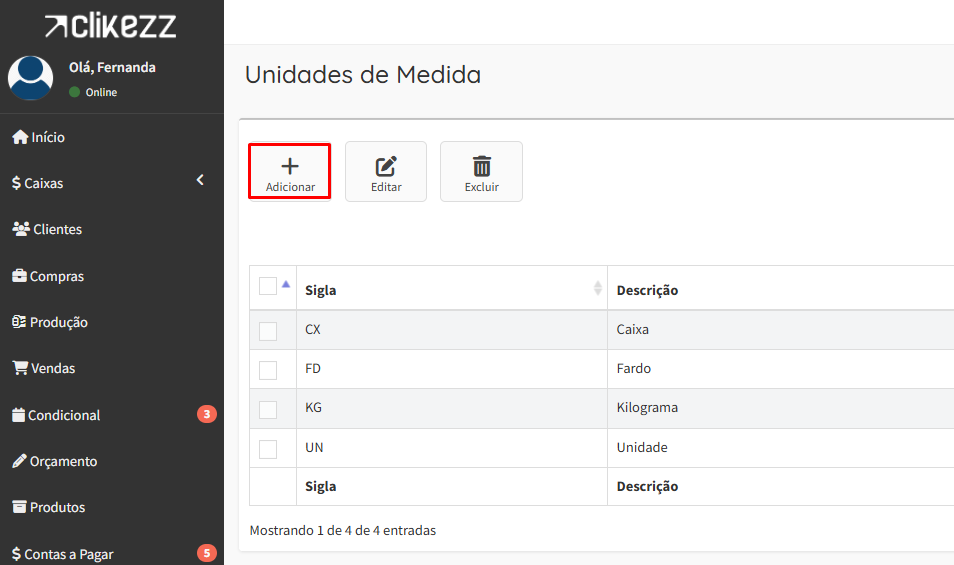Click the Vendas shopping cart icon
This screenshot has height=565, width=954.
click(19, 368)
